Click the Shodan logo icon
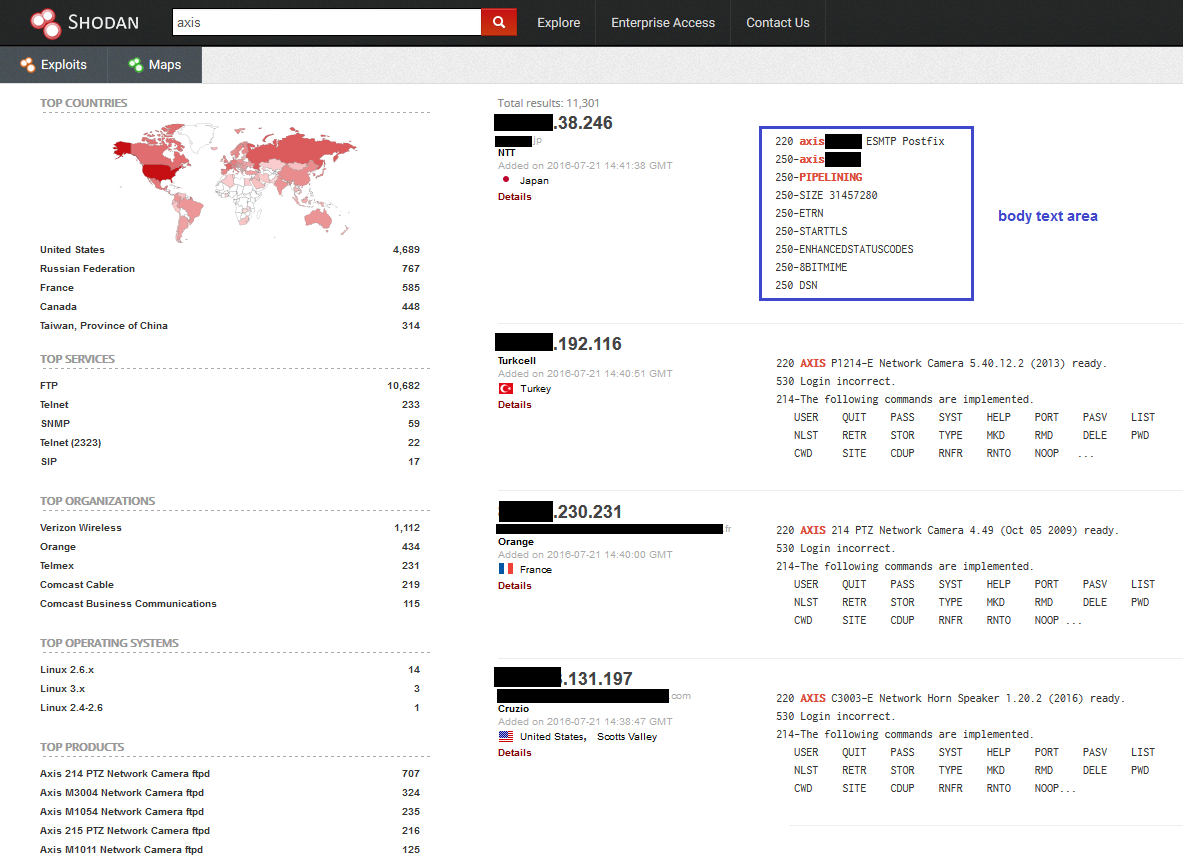 (46, 23)
